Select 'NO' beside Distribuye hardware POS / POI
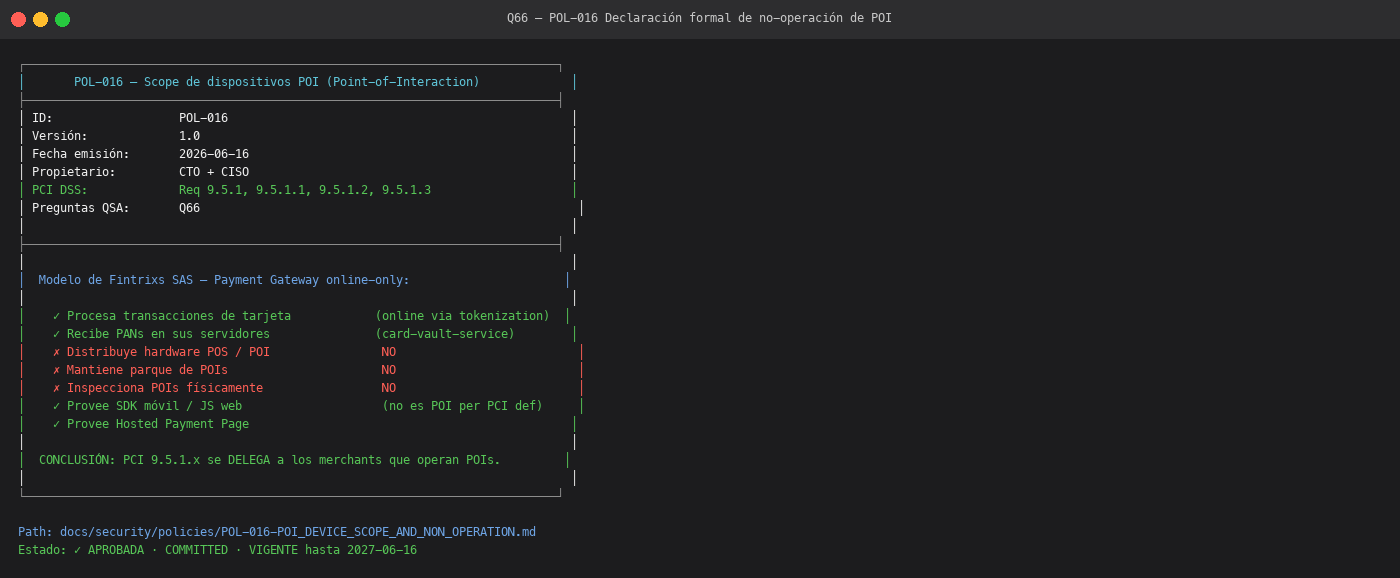1400x578 pixels. point(388,352)
